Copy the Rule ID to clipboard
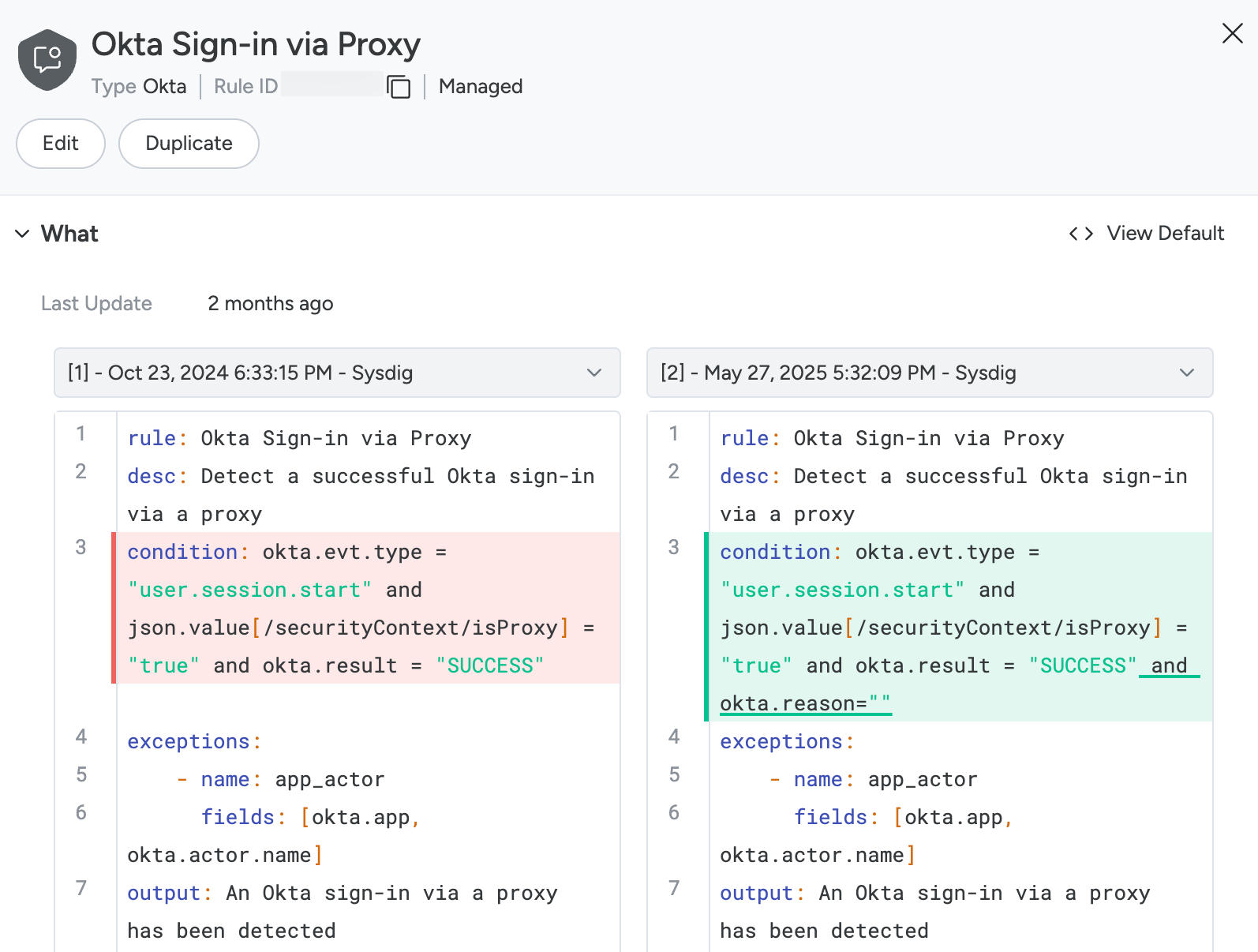This screenshot has height=952, width=1258. [x=399, y=86]
